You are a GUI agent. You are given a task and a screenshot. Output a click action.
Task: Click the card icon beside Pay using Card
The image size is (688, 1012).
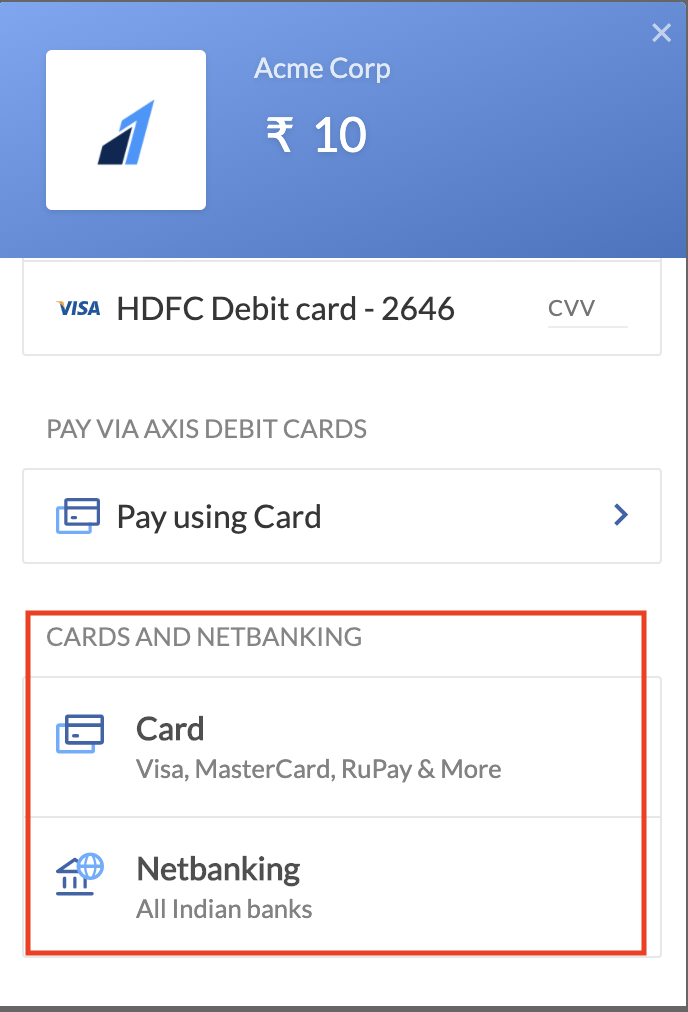tap(78, 516)
